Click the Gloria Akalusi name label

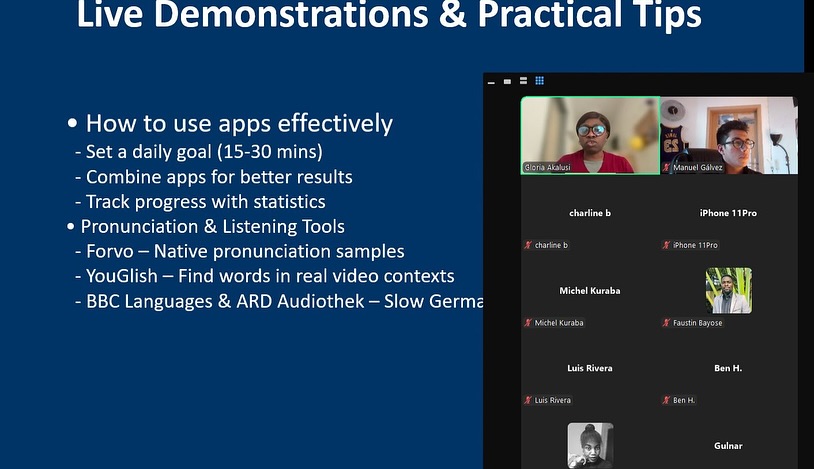pos(547,167)
